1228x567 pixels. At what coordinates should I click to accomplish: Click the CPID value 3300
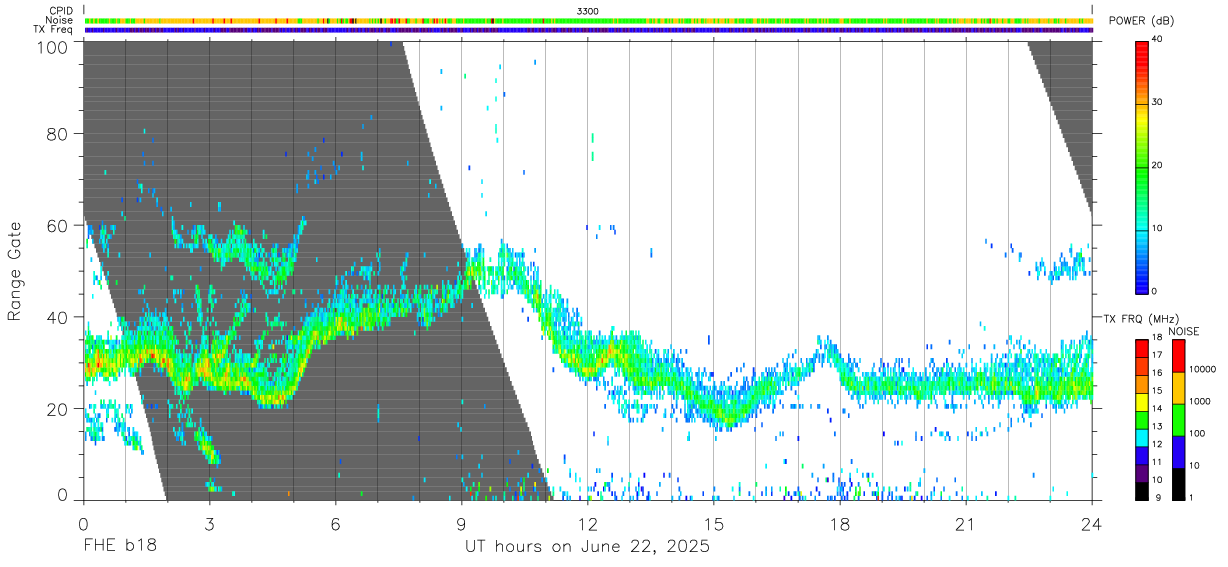[x=588, y=11]
